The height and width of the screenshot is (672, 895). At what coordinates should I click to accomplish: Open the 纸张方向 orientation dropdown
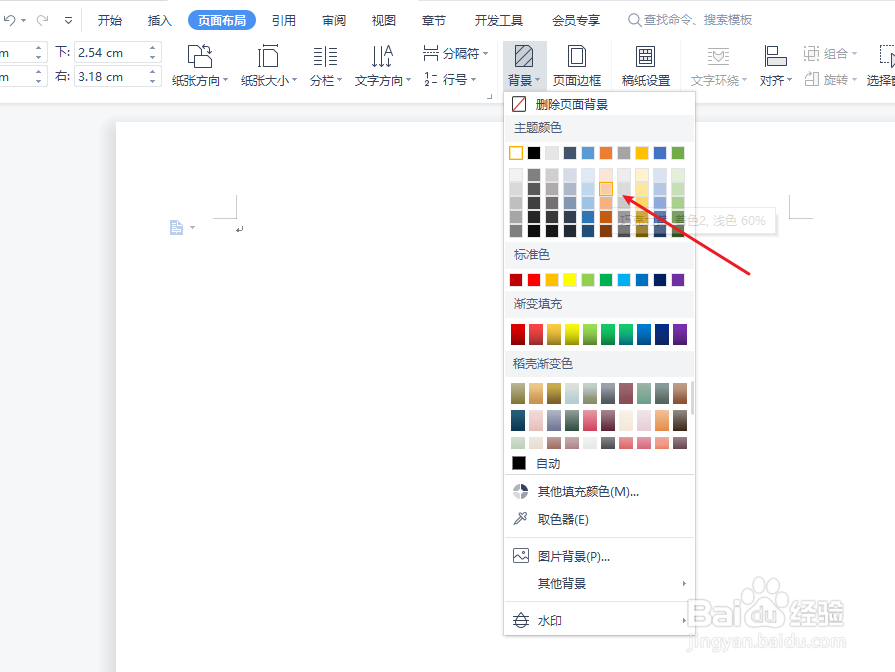[200, 66]
